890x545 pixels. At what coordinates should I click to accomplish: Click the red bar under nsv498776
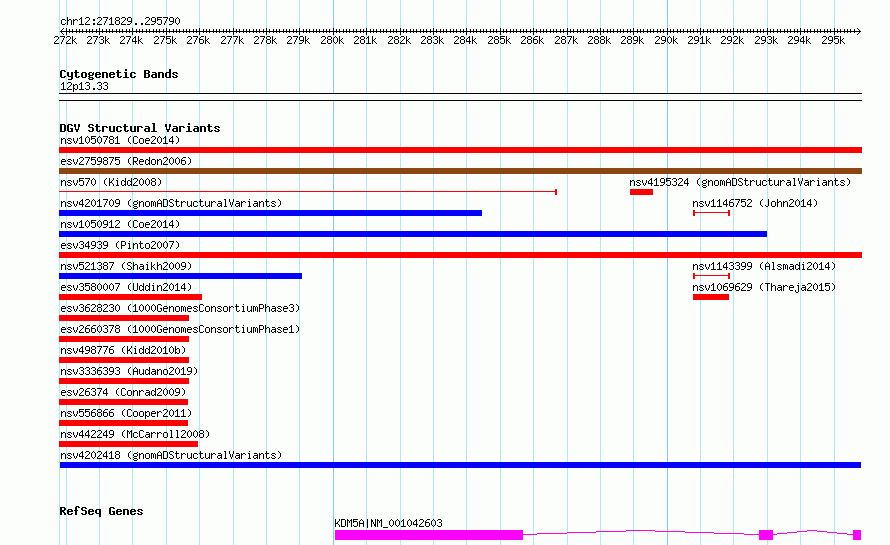click(x=124, y=360)
